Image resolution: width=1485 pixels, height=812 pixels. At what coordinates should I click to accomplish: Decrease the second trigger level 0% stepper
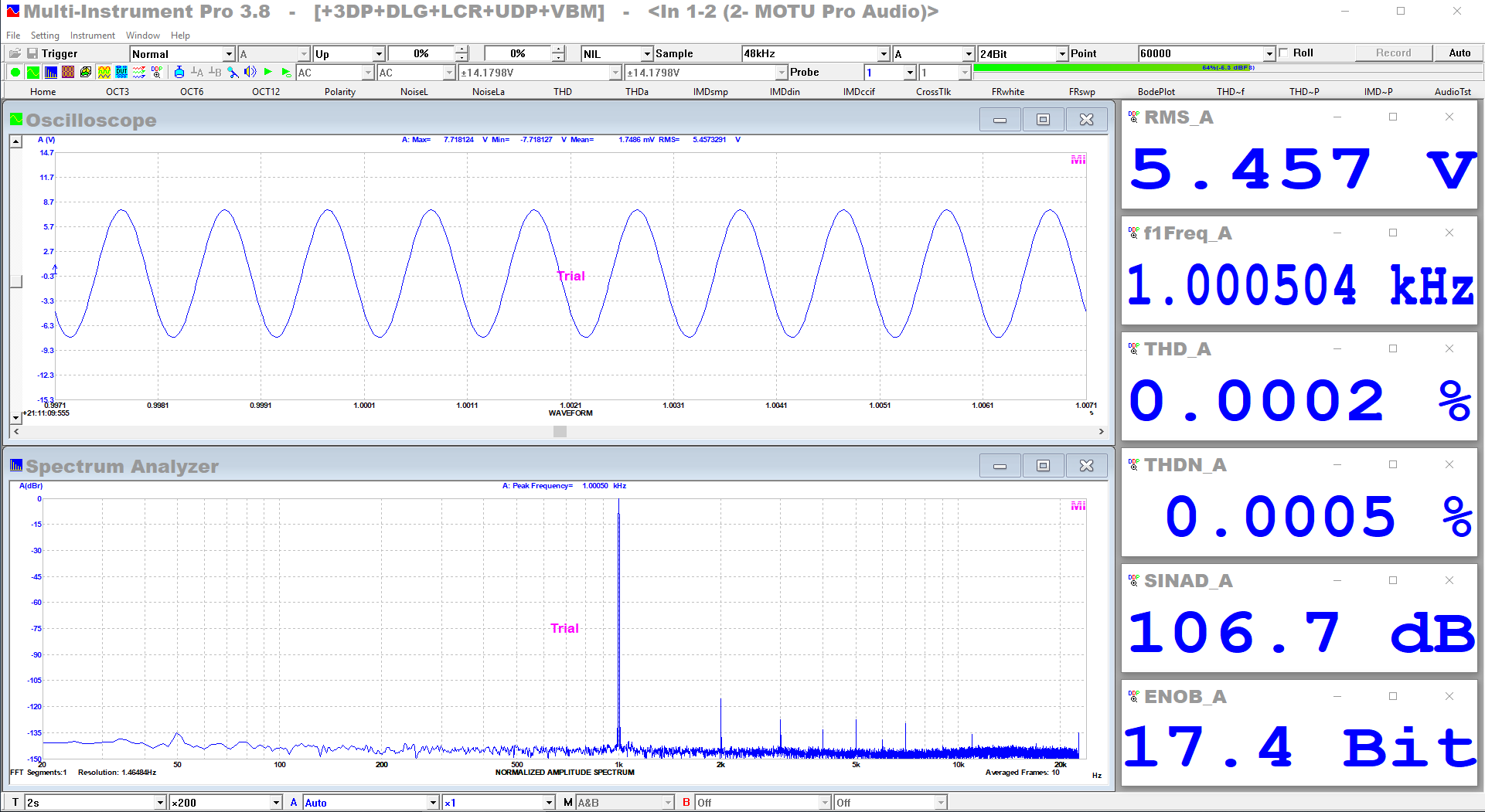[558, 57]
